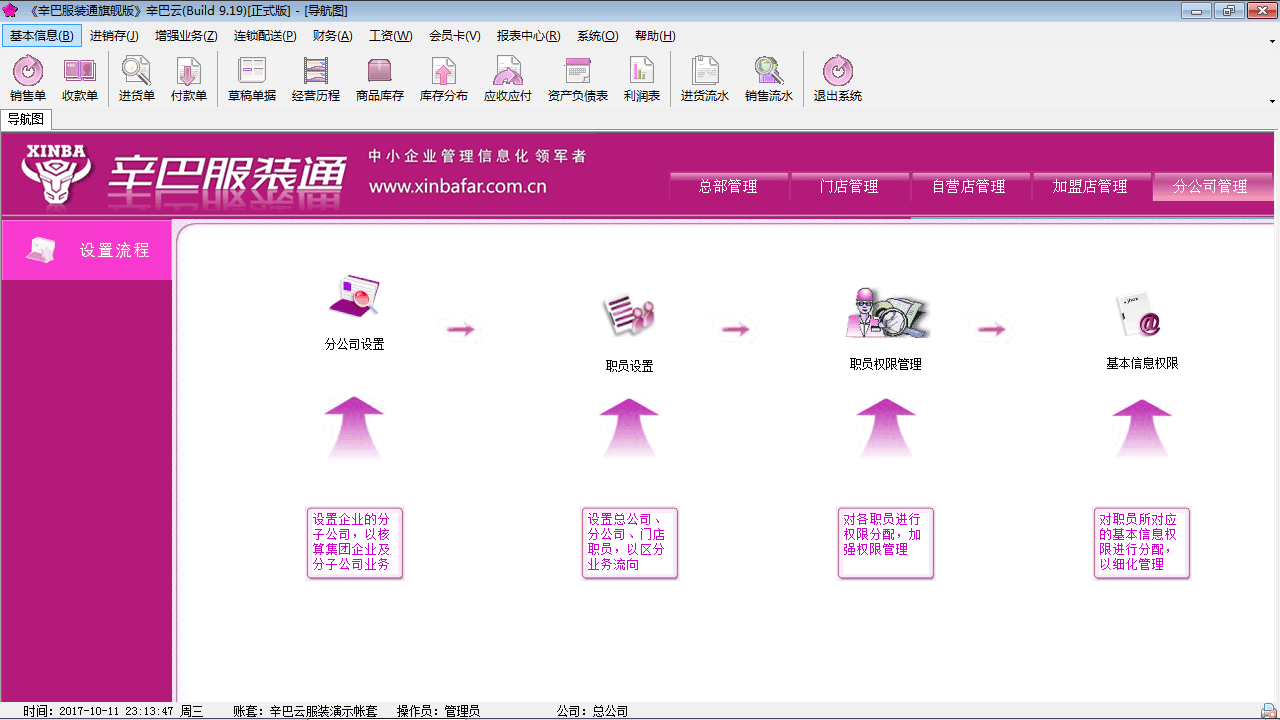Switch to the 加盟店管理 tab
Viewport: 1280px width, 720px height.
point(1091,186)
